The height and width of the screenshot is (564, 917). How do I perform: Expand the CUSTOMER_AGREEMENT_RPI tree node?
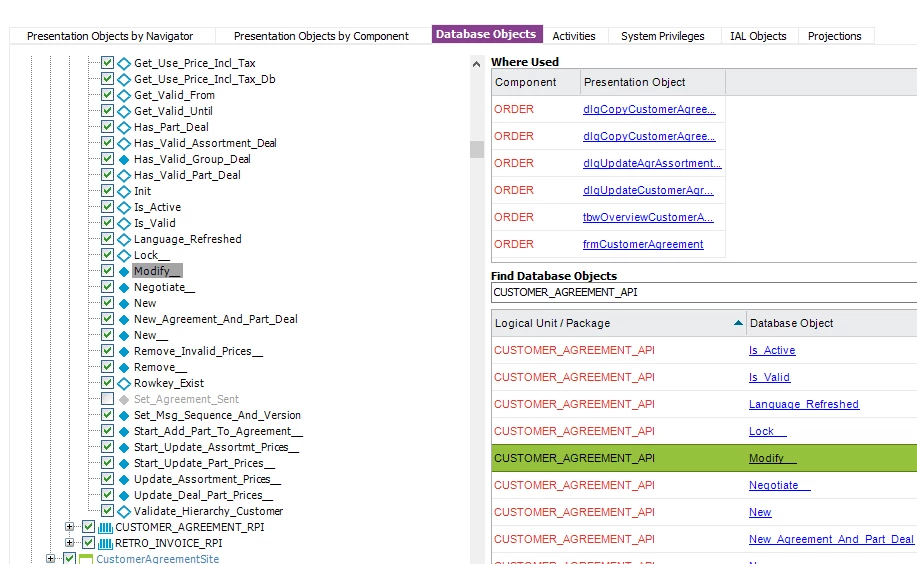click(70, 527)
